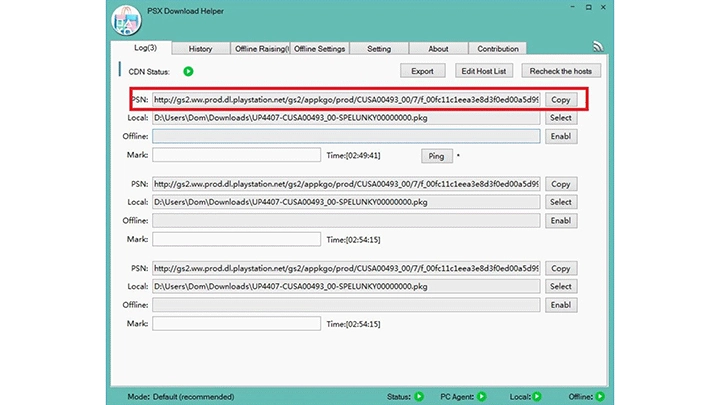Viewport: 720px width, 405px height.
Task: Click the third entry's PSN URL field
Action: pyautogui.click(x=346, y=269)
